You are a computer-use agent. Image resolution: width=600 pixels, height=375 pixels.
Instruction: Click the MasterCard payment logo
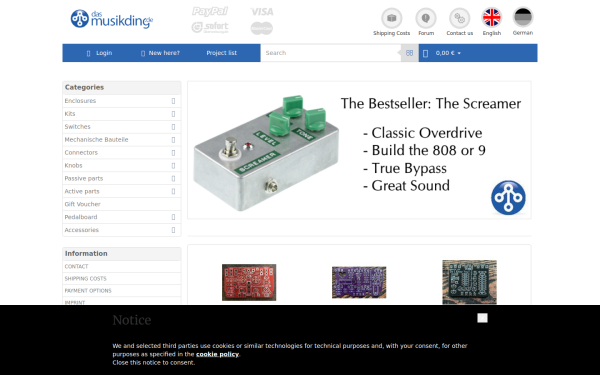[x=262, y=28]
